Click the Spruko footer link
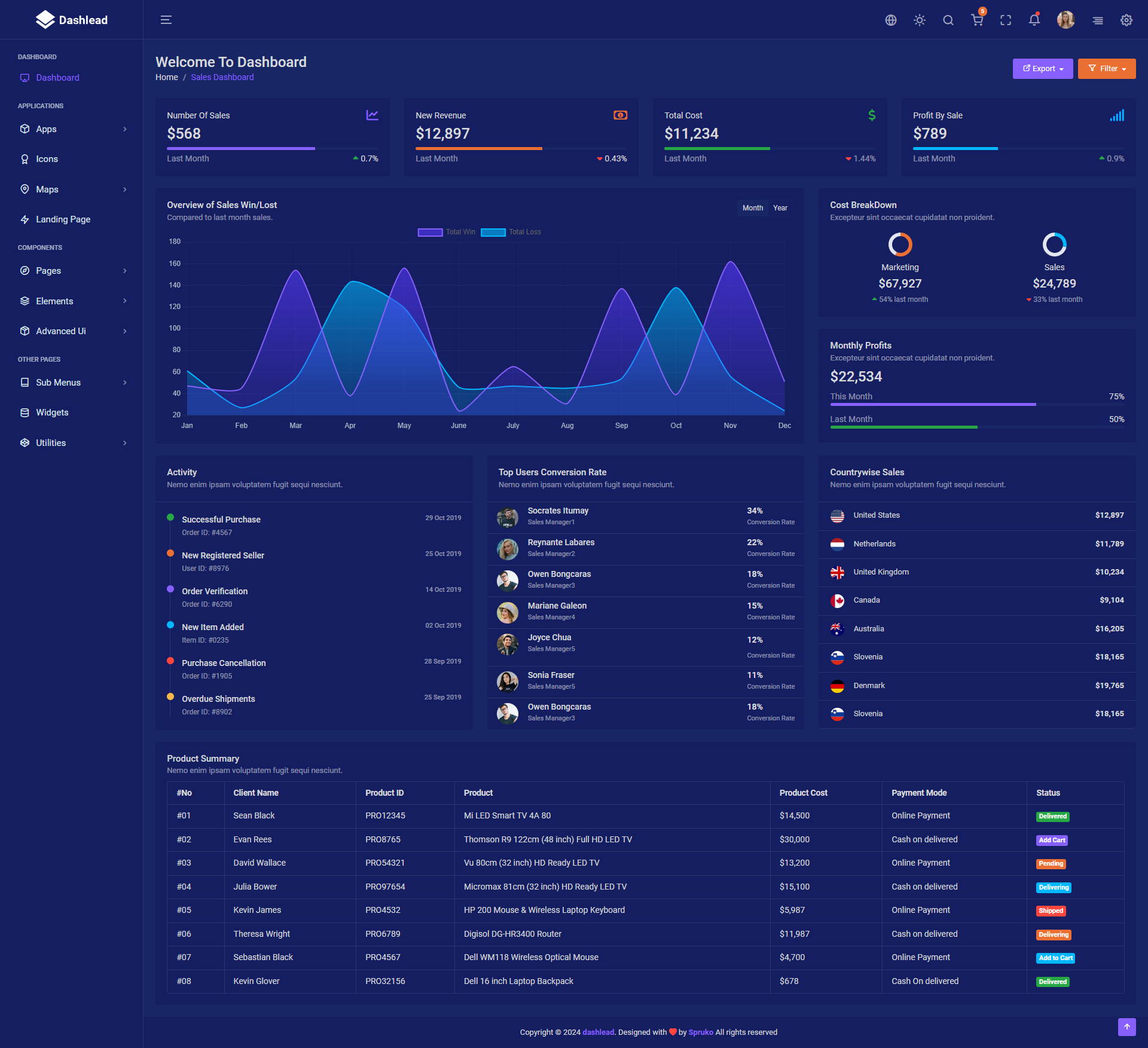 coord(700,1032)
